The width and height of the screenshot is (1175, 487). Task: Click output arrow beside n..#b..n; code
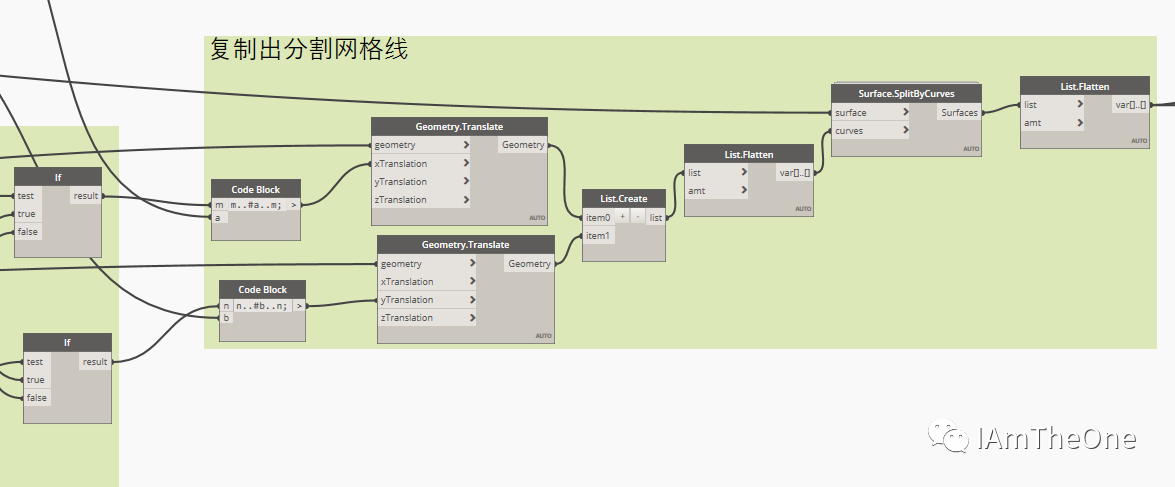(x=298, y=306)
